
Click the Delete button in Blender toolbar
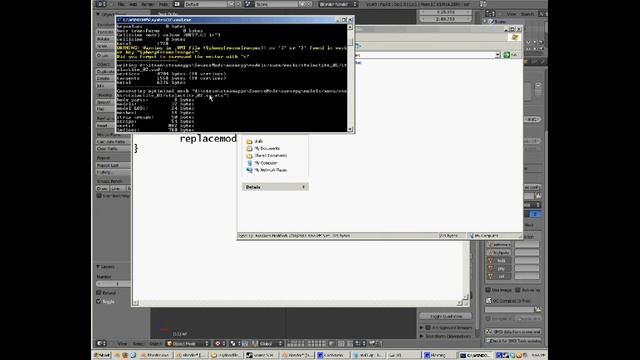105,78
